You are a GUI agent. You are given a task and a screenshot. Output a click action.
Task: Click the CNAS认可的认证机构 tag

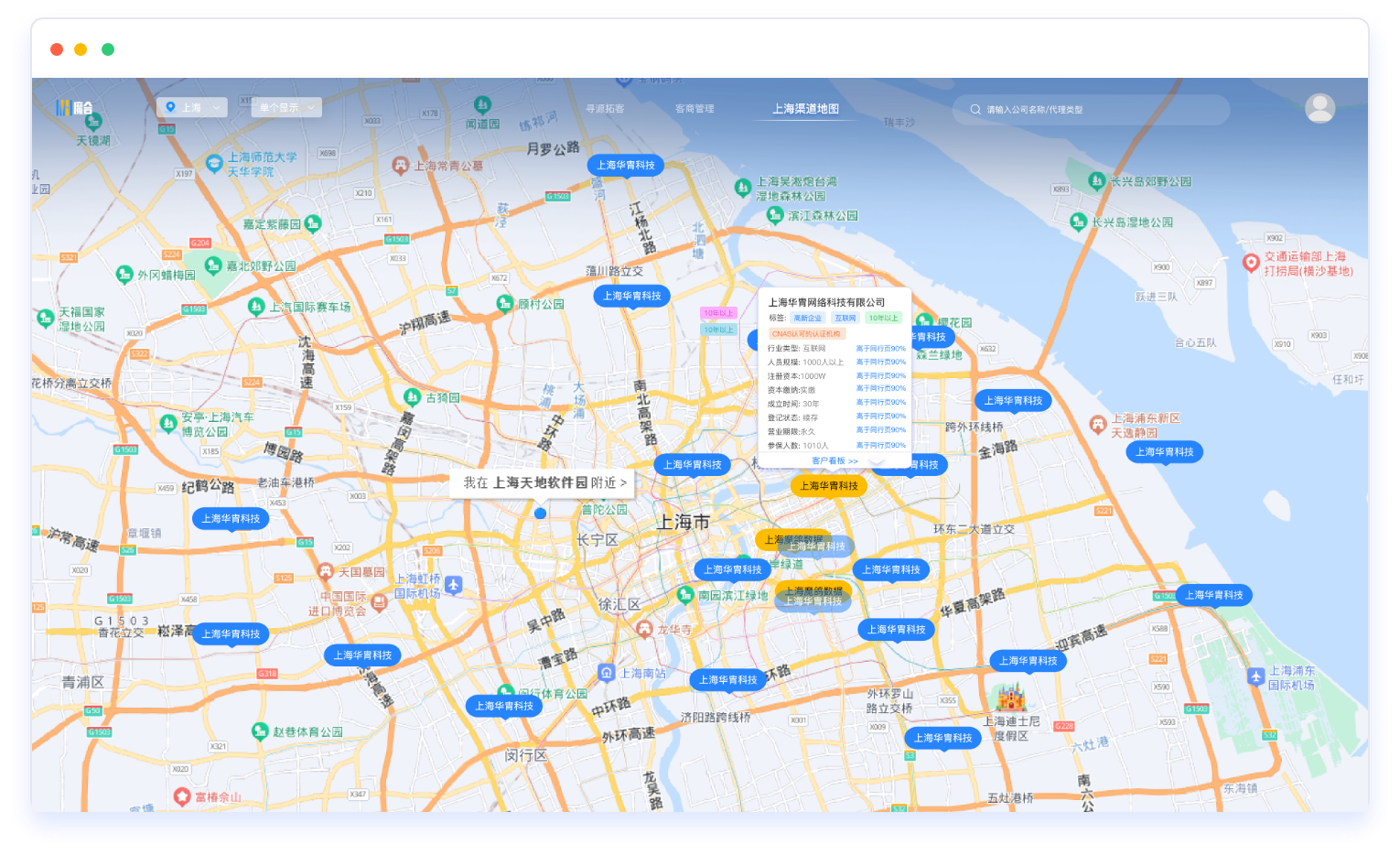pyautogui.click(x=806, y=334)
